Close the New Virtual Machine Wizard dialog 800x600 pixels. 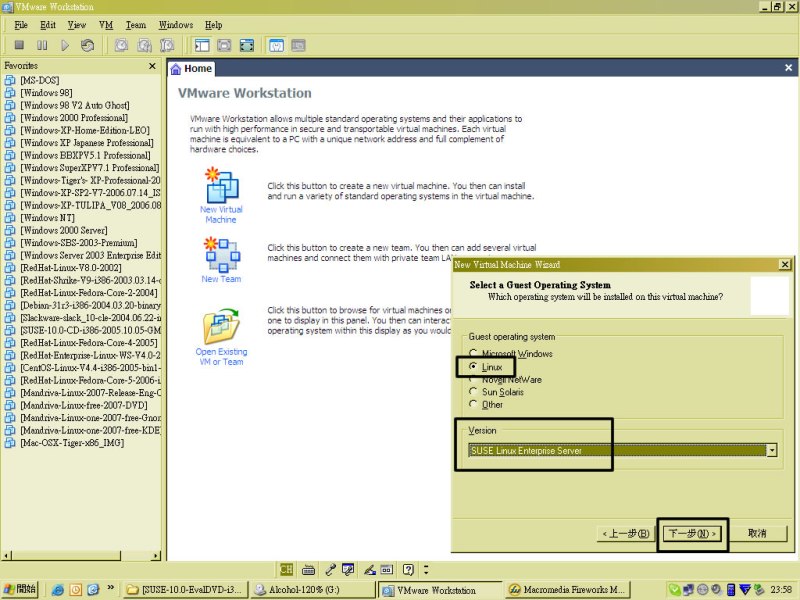point(785,264)
